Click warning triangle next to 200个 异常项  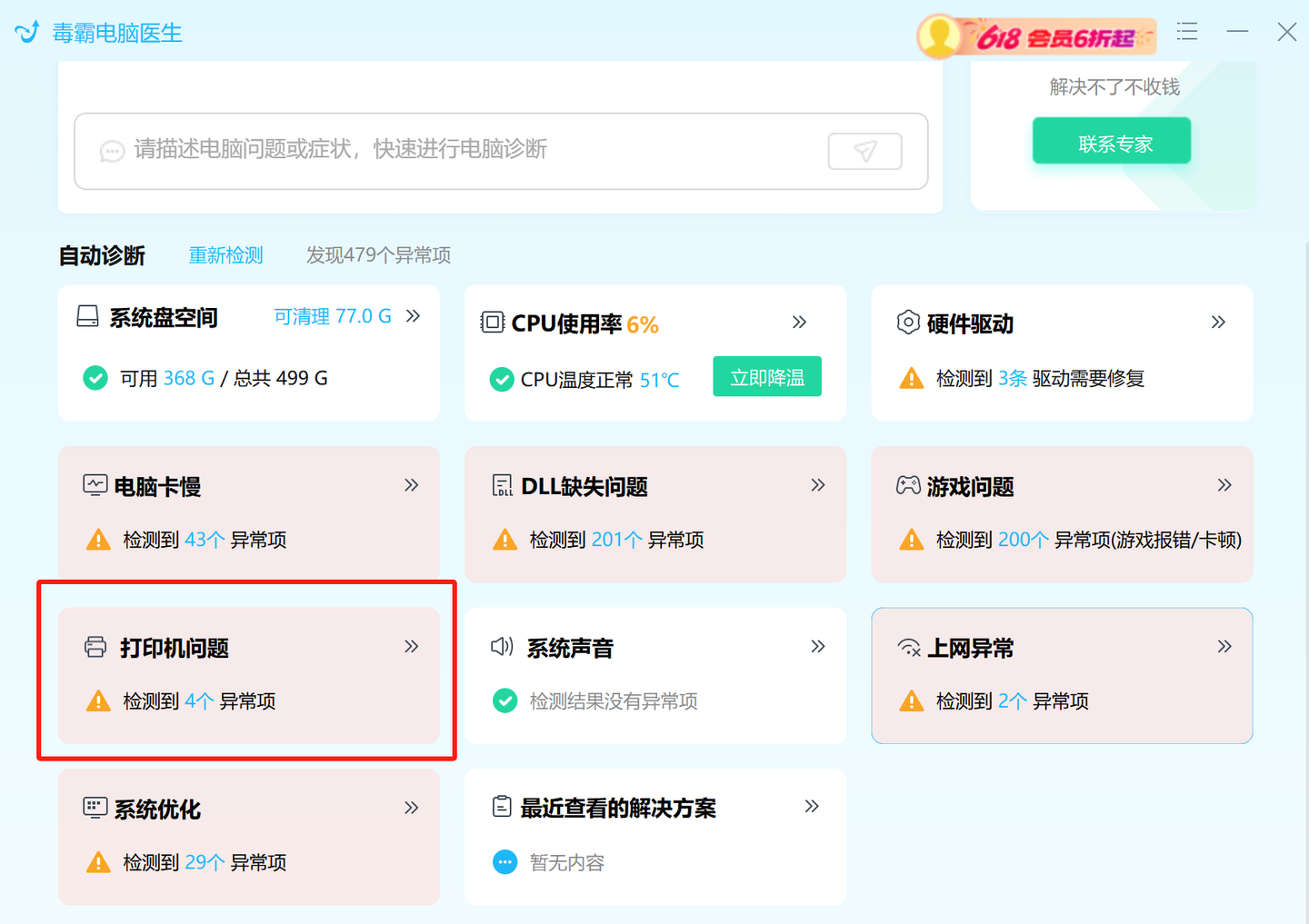[x=911, y=540]
